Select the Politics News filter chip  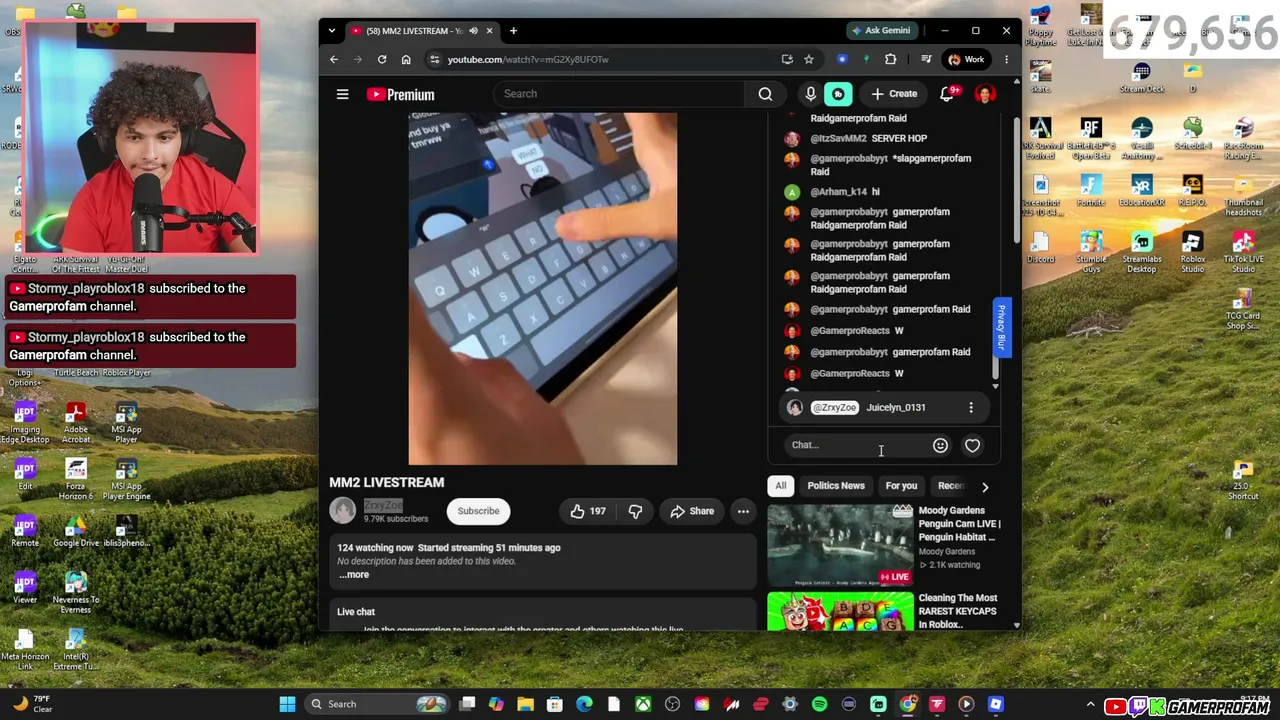836,486
